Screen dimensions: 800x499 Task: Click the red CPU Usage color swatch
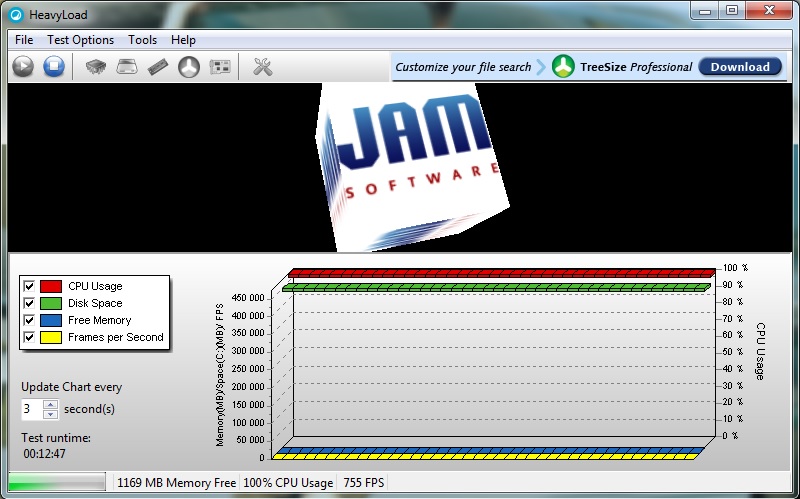click(51, 286)
